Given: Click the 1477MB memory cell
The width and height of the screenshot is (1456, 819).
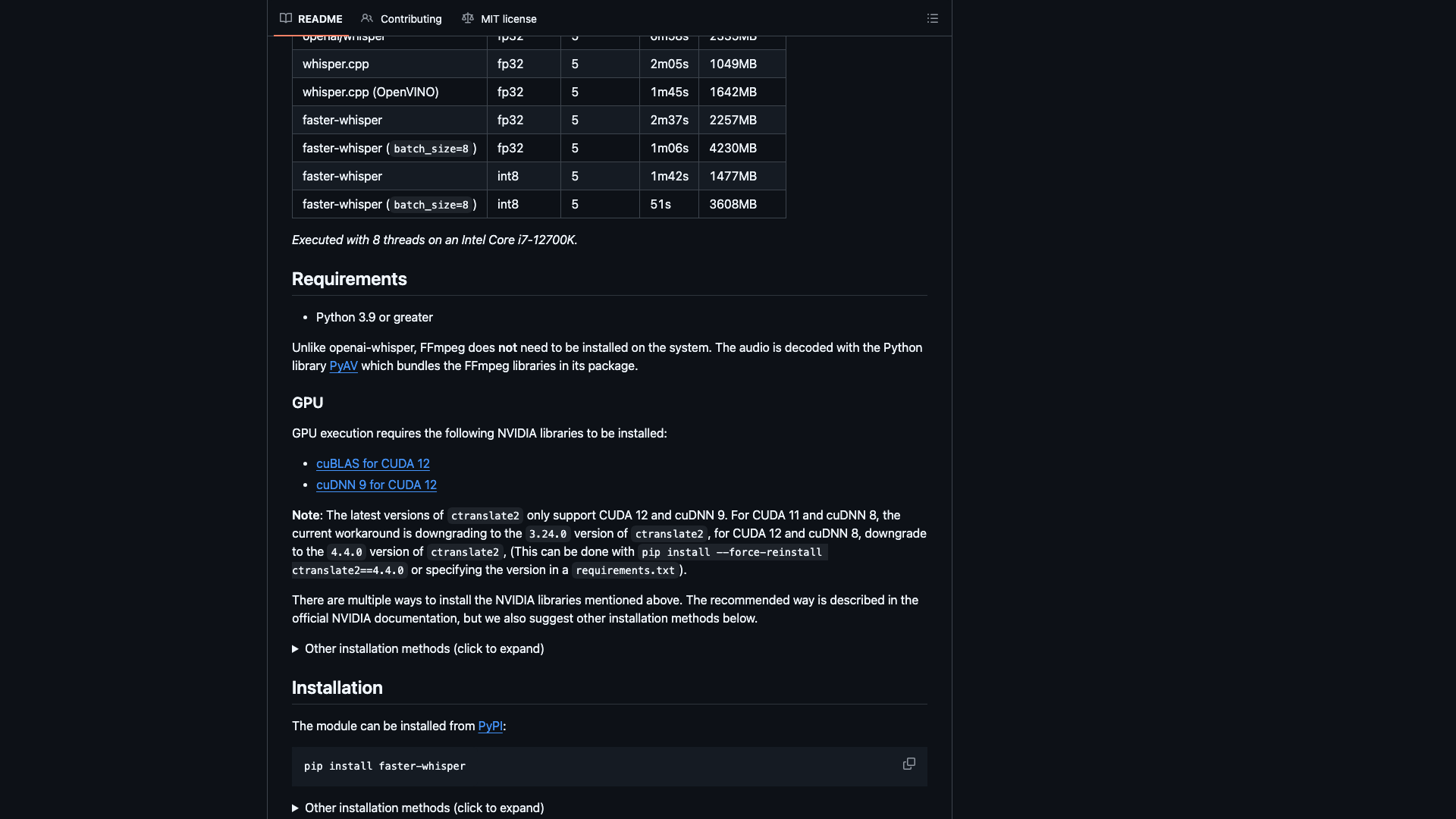Looking at the screenshot, I should (x=742, y=176).
